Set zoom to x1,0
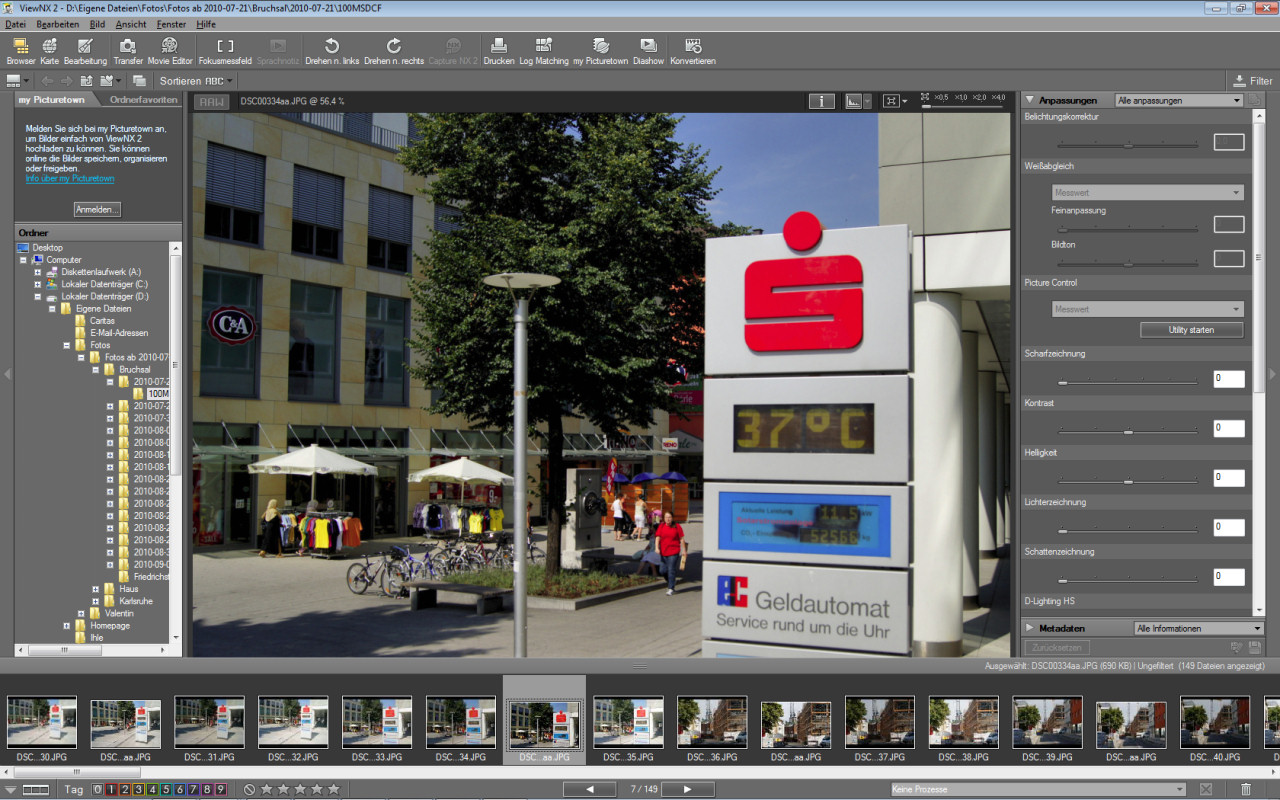Screen dimensions: 1280x800 click(x=961, y=97)
